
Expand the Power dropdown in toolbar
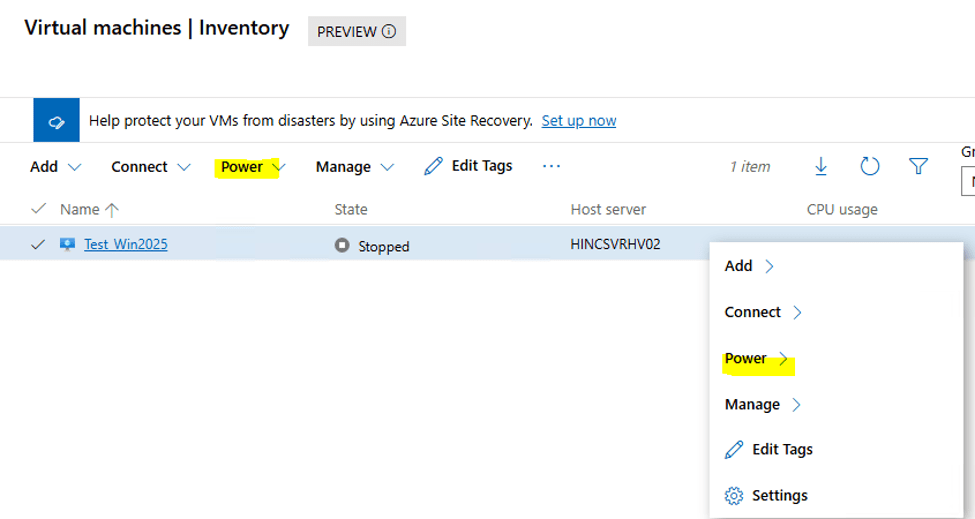click(252, 167)
